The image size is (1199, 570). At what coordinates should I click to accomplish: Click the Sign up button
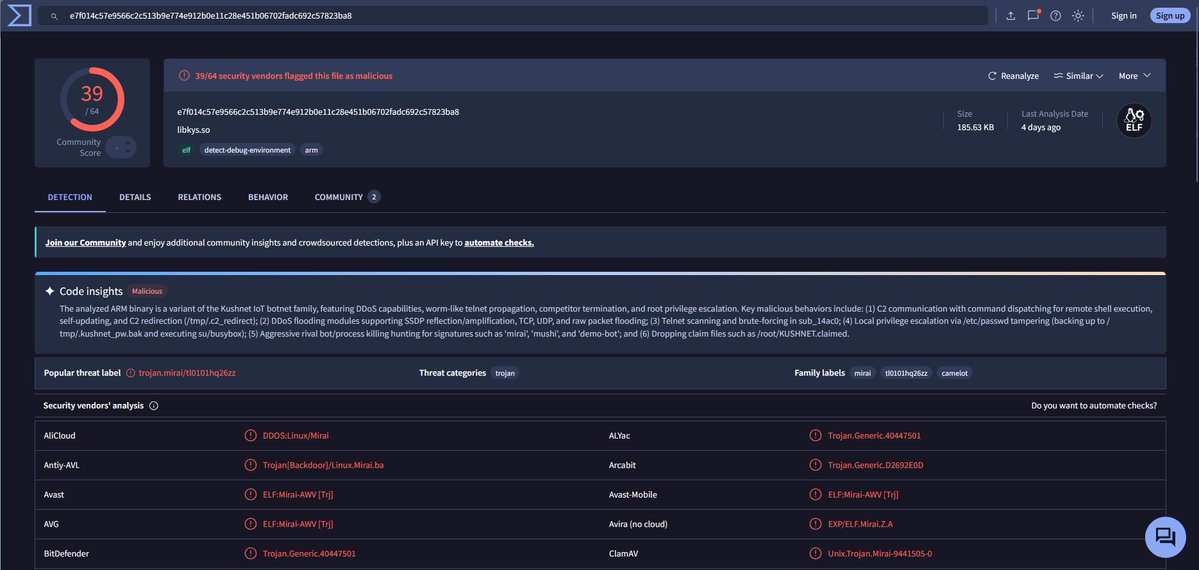1170,15
